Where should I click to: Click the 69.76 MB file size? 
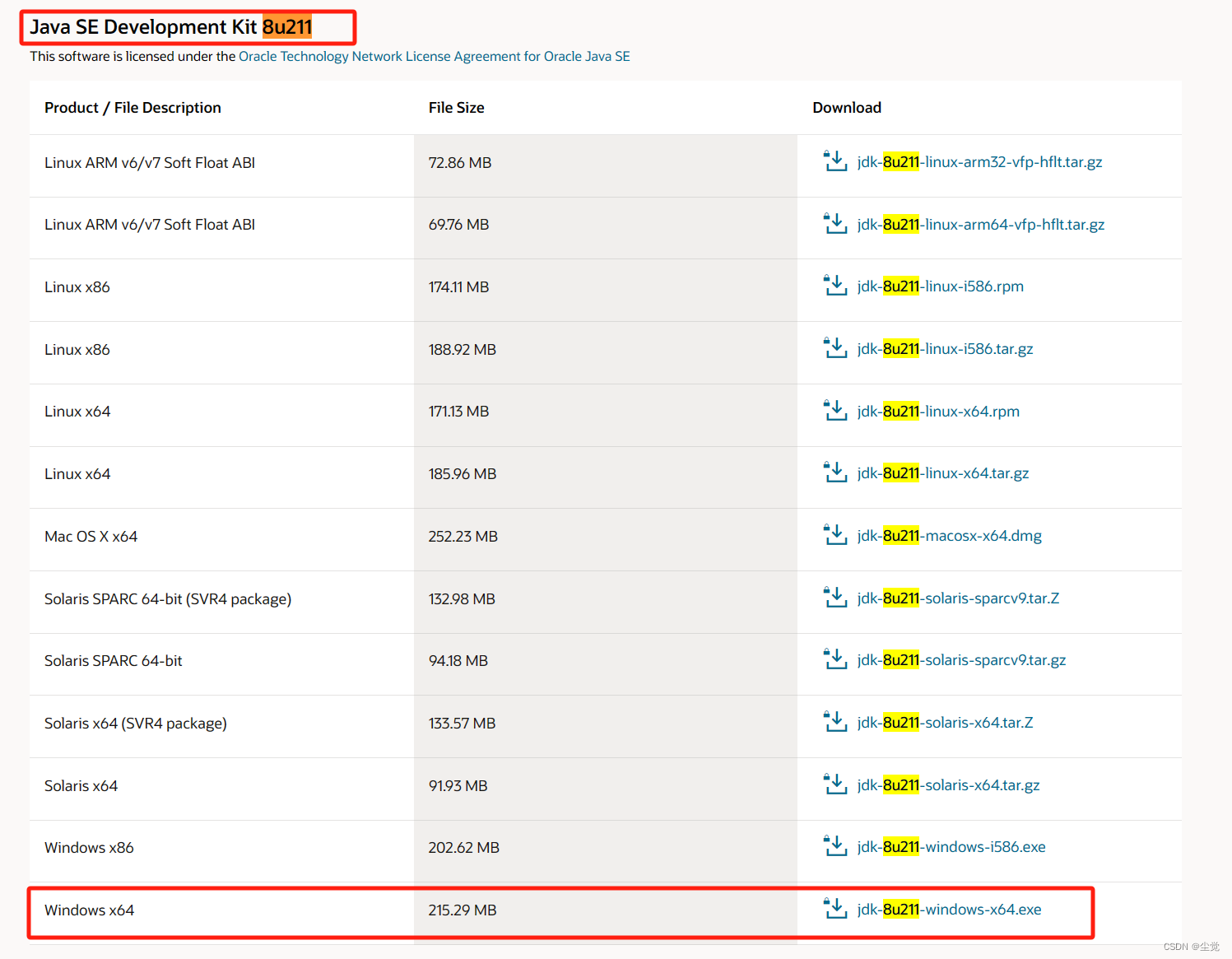(x=458, y=225)
